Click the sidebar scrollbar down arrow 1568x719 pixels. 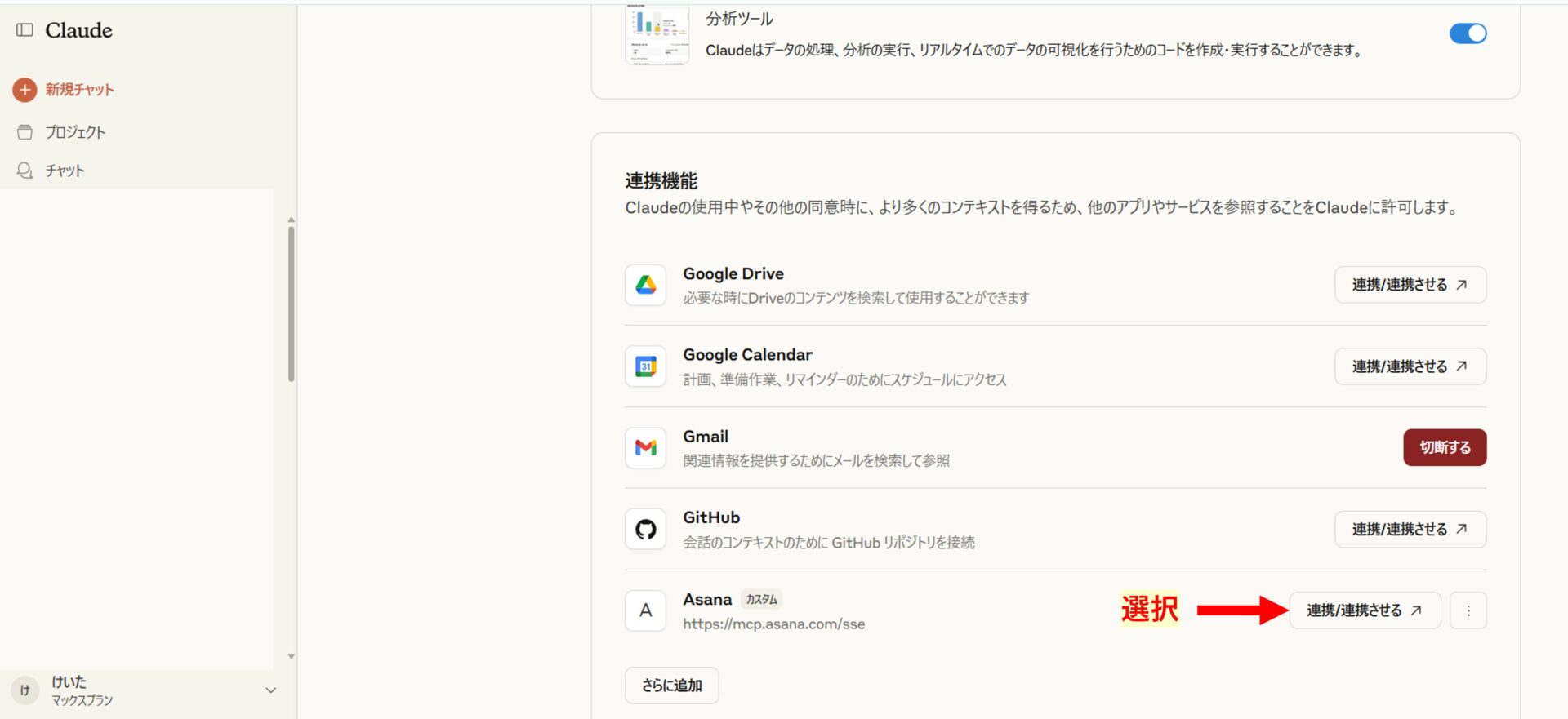point(291,656)
